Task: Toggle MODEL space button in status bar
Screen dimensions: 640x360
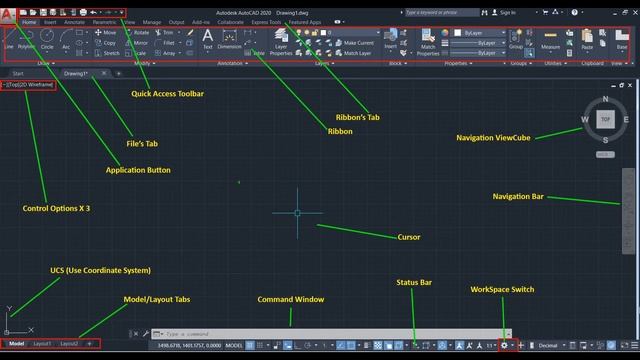Action: 234,345
